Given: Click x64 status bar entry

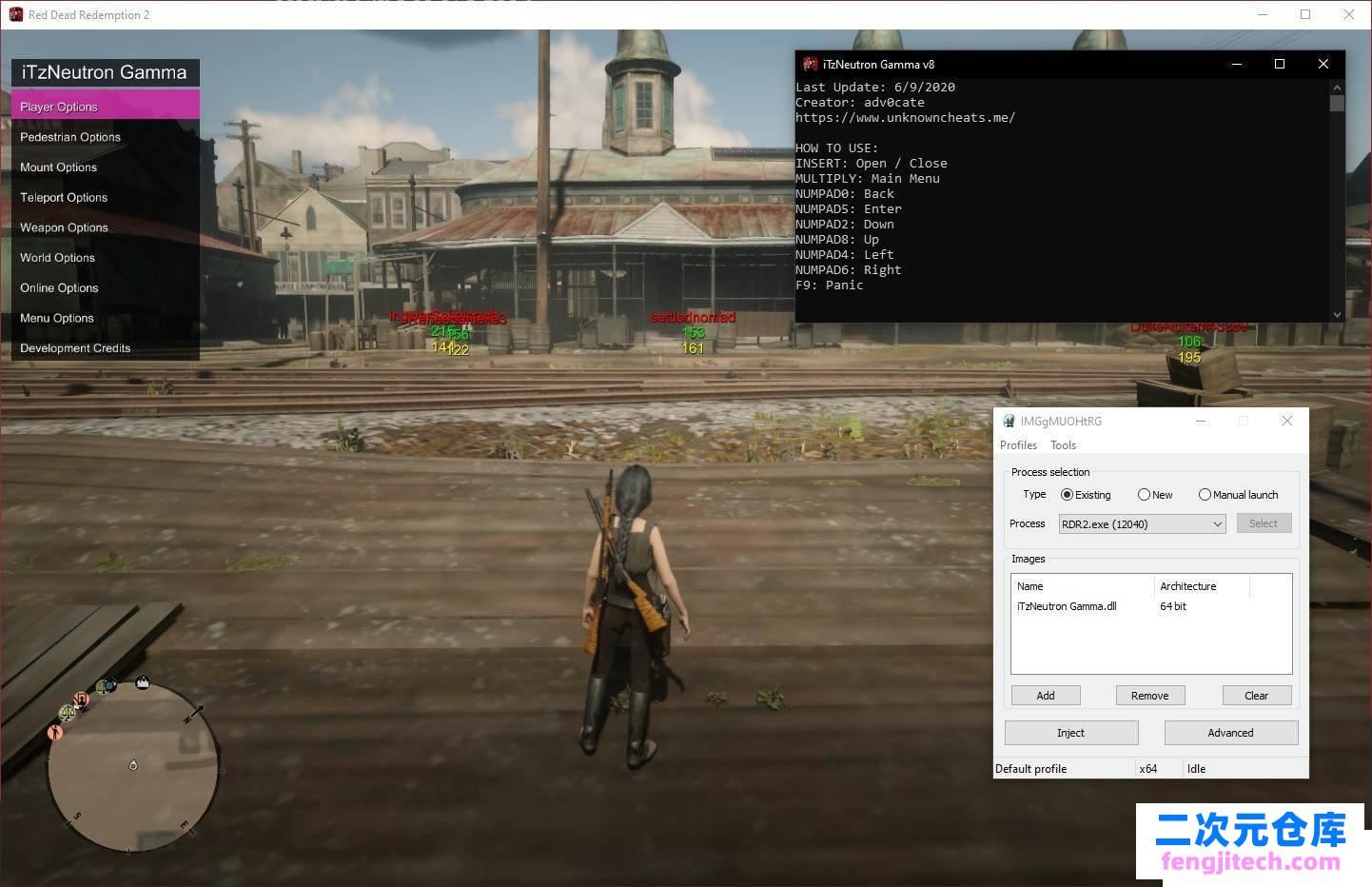Looking at the screenshot, I should point(1148,769).
